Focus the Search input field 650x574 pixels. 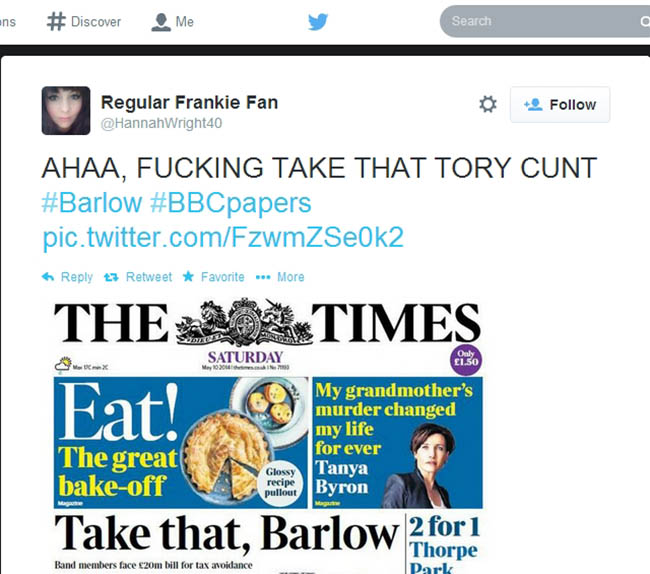[x=545, y=21]
